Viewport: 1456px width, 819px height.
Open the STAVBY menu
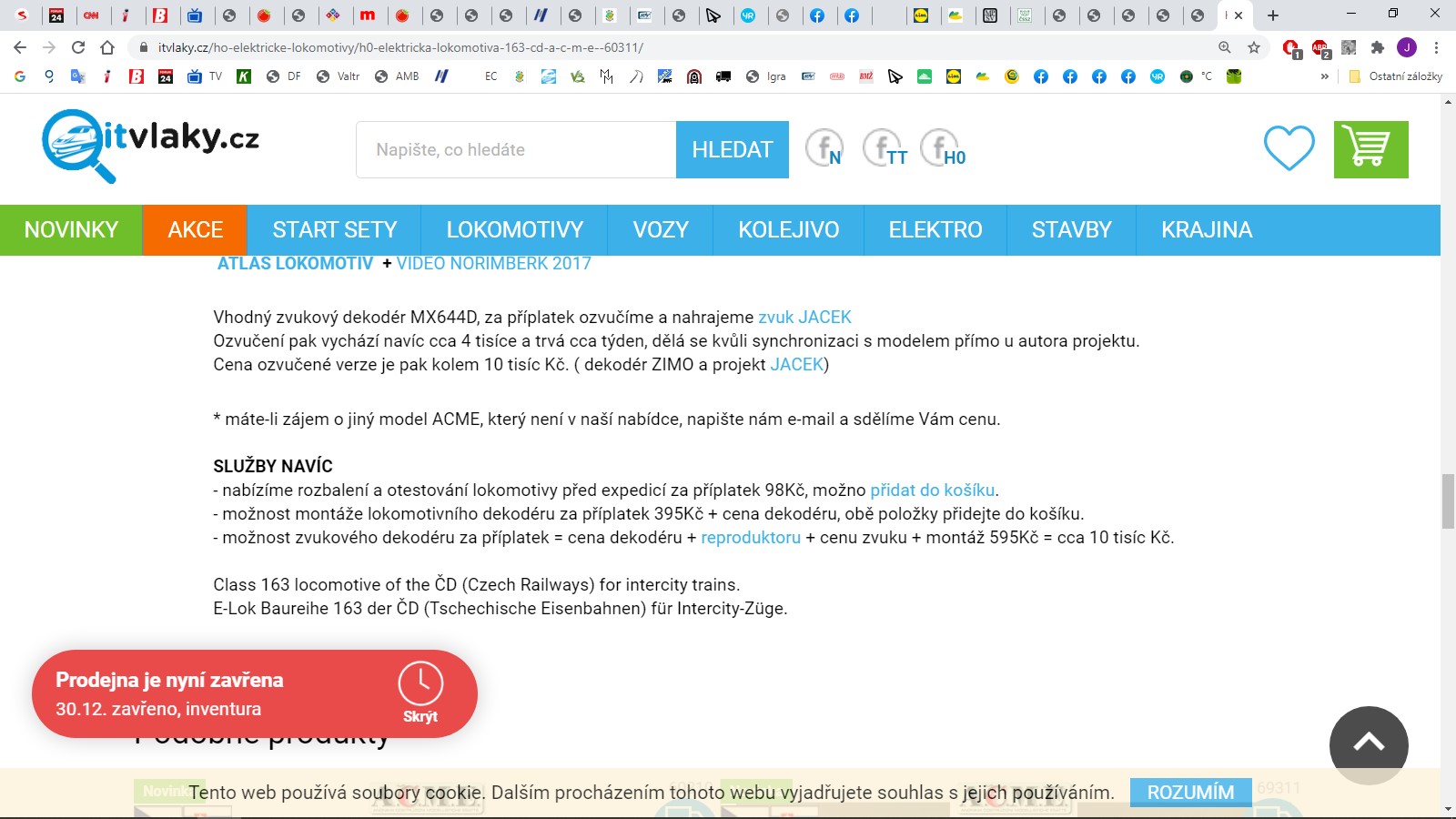point(1072,230)
